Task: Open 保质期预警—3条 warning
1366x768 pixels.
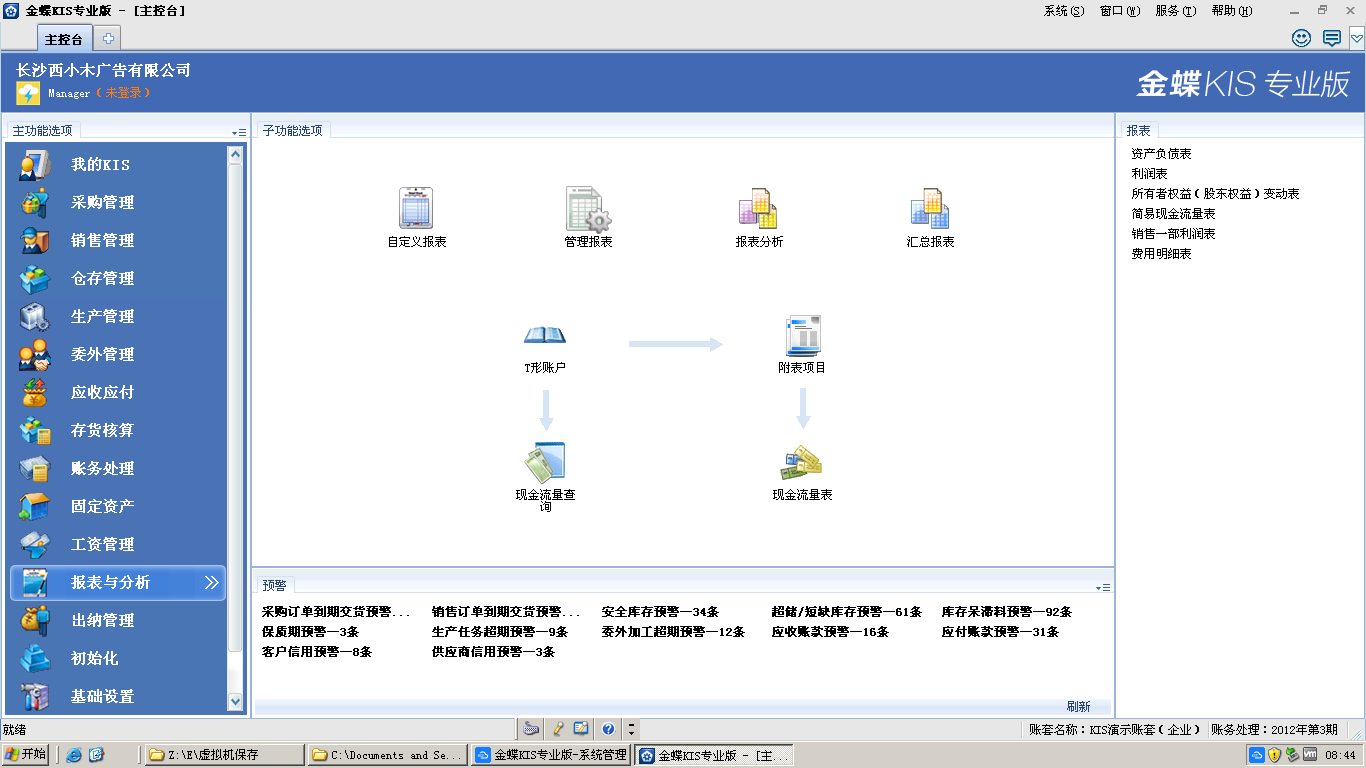Action: coord(310,632)
